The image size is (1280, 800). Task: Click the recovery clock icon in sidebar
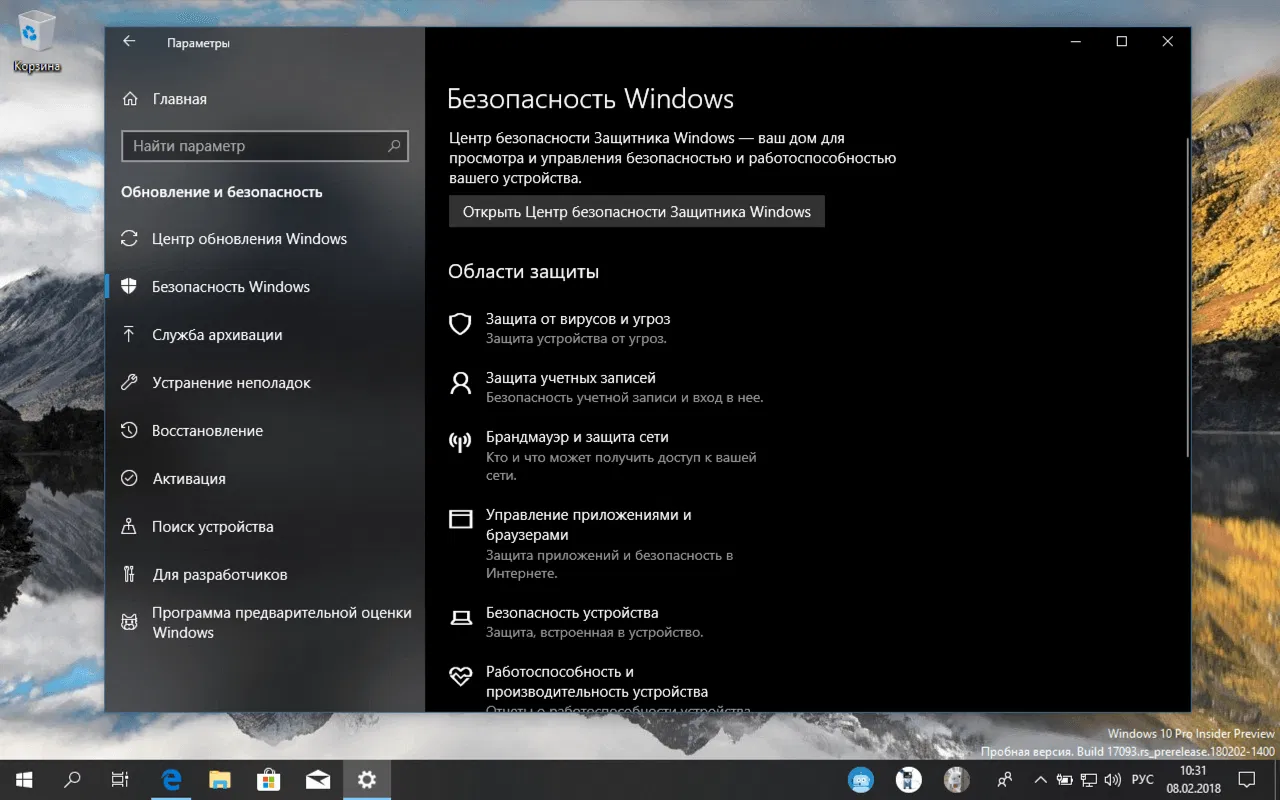click(x=131, y=430)
